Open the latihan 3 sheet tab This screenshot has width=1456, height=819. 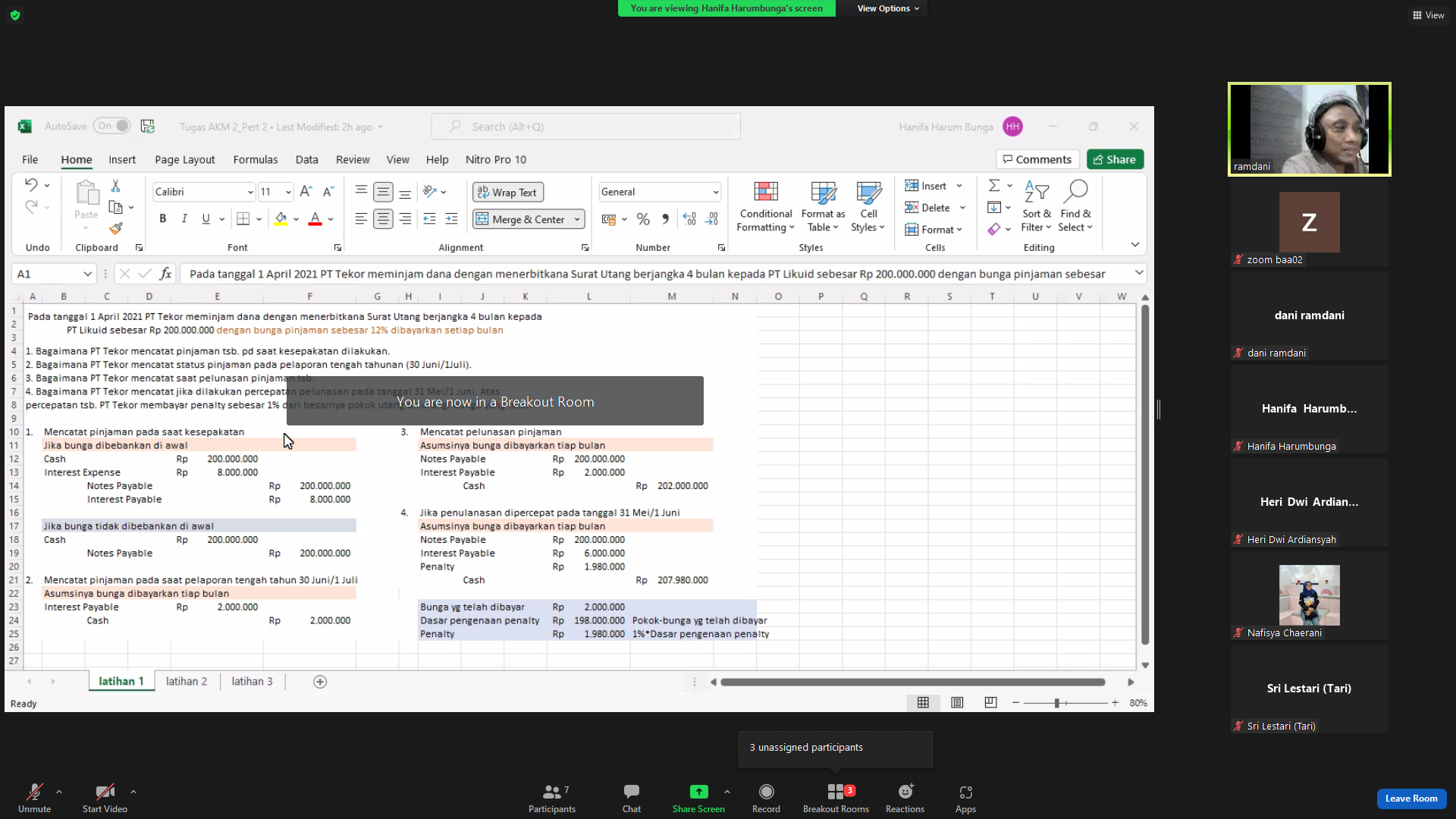(x=252, y=681)
